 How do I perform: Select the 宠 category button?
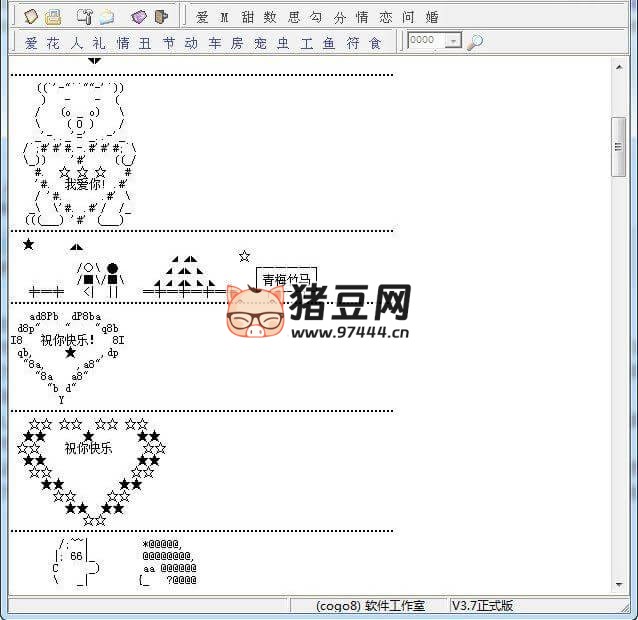coord(260,42)
